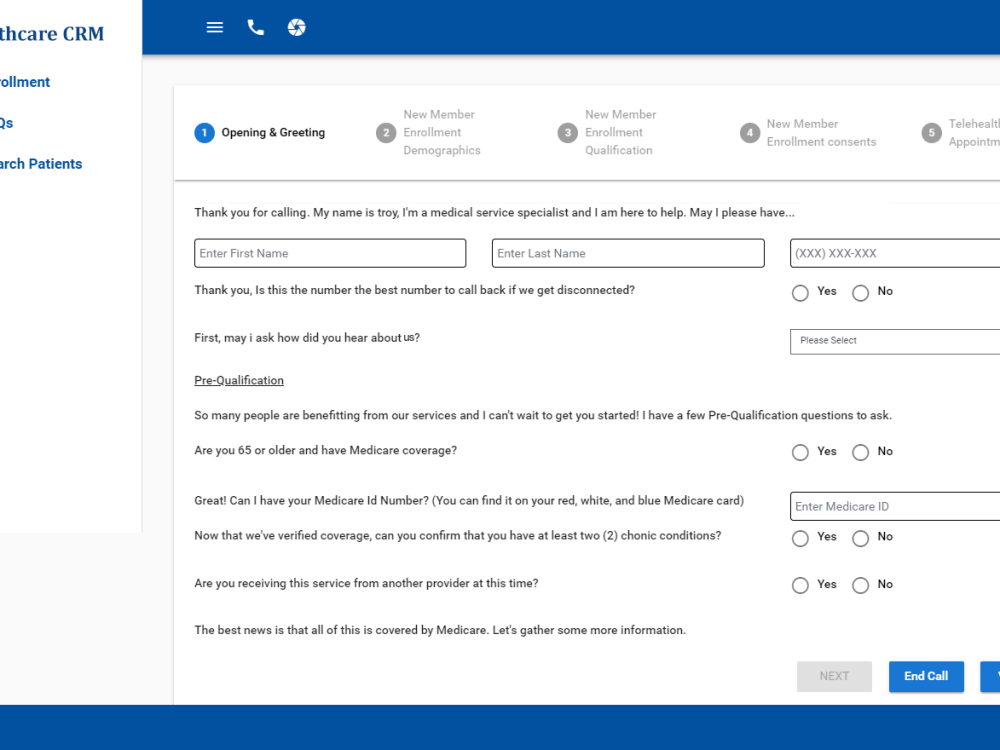Click step 4 circle icon

(x=750, y=133)
